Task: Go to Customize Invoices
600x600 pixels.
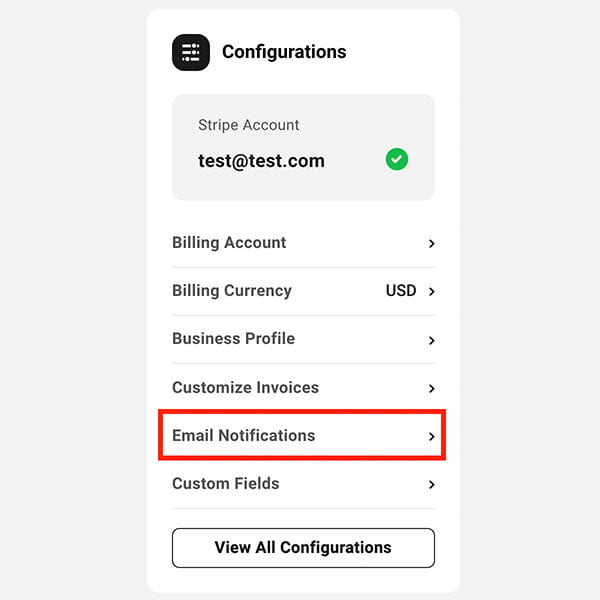Action: coord(245,387)
